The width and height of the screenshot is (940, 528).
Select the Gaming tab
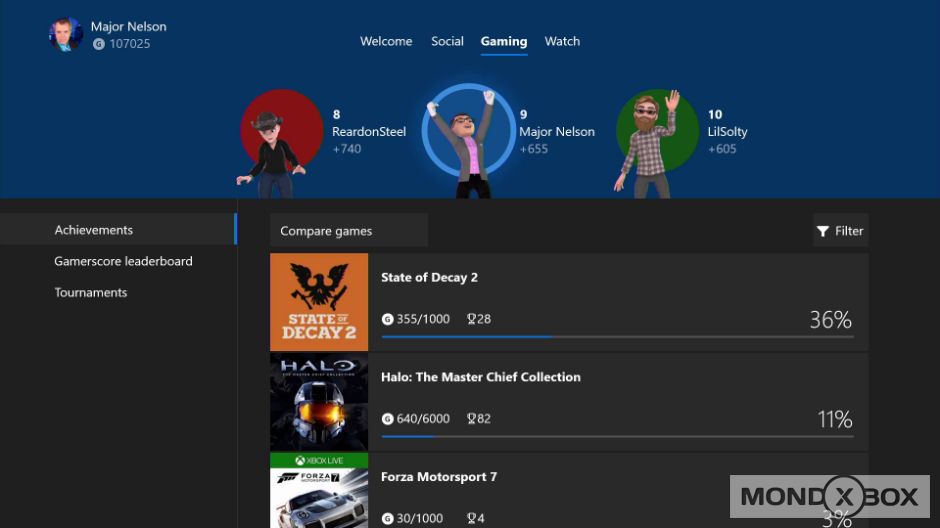pos(504,41)
